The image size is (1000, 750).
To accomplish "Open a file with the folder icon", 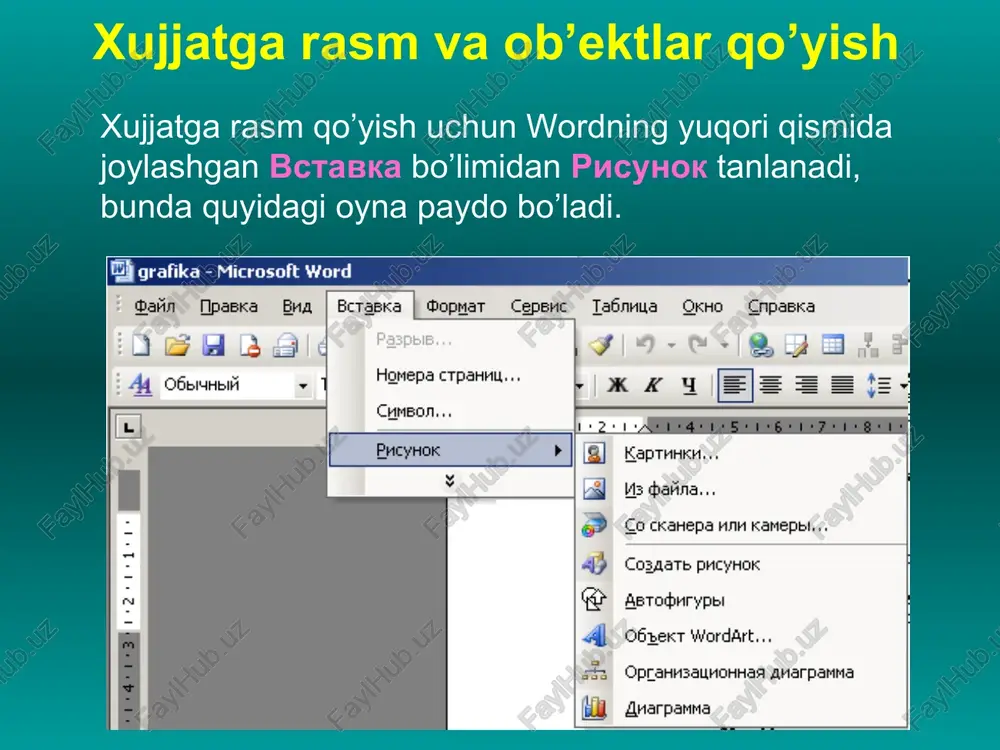I will tap(177, 345).
